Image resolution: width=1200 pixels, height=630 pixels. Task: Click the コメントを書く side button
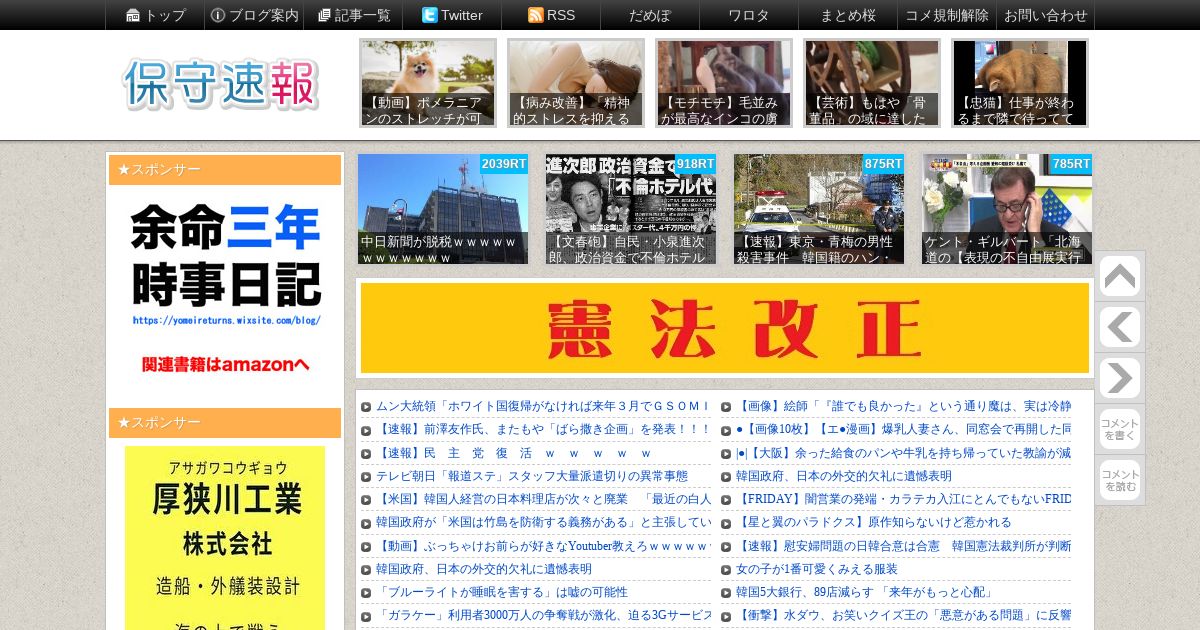[1119, 429]
